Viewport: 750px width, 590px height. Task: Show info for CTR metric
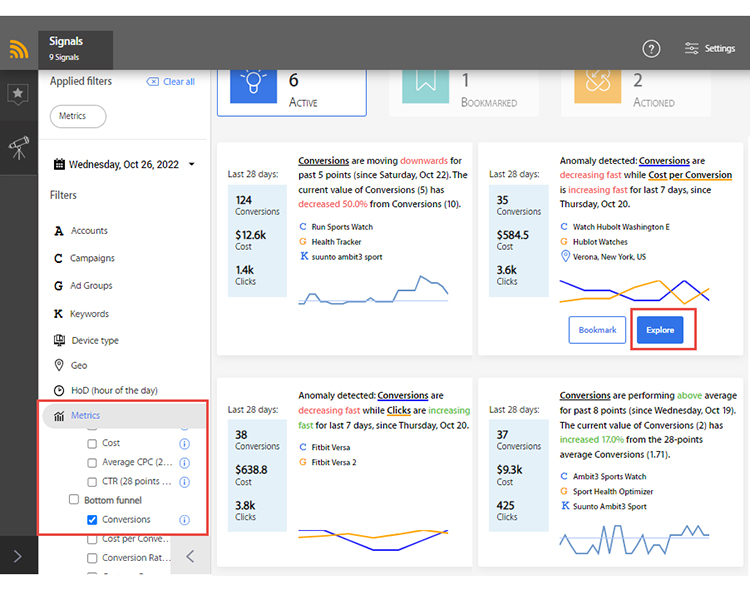pyautogui.click(x=185, y=482)
